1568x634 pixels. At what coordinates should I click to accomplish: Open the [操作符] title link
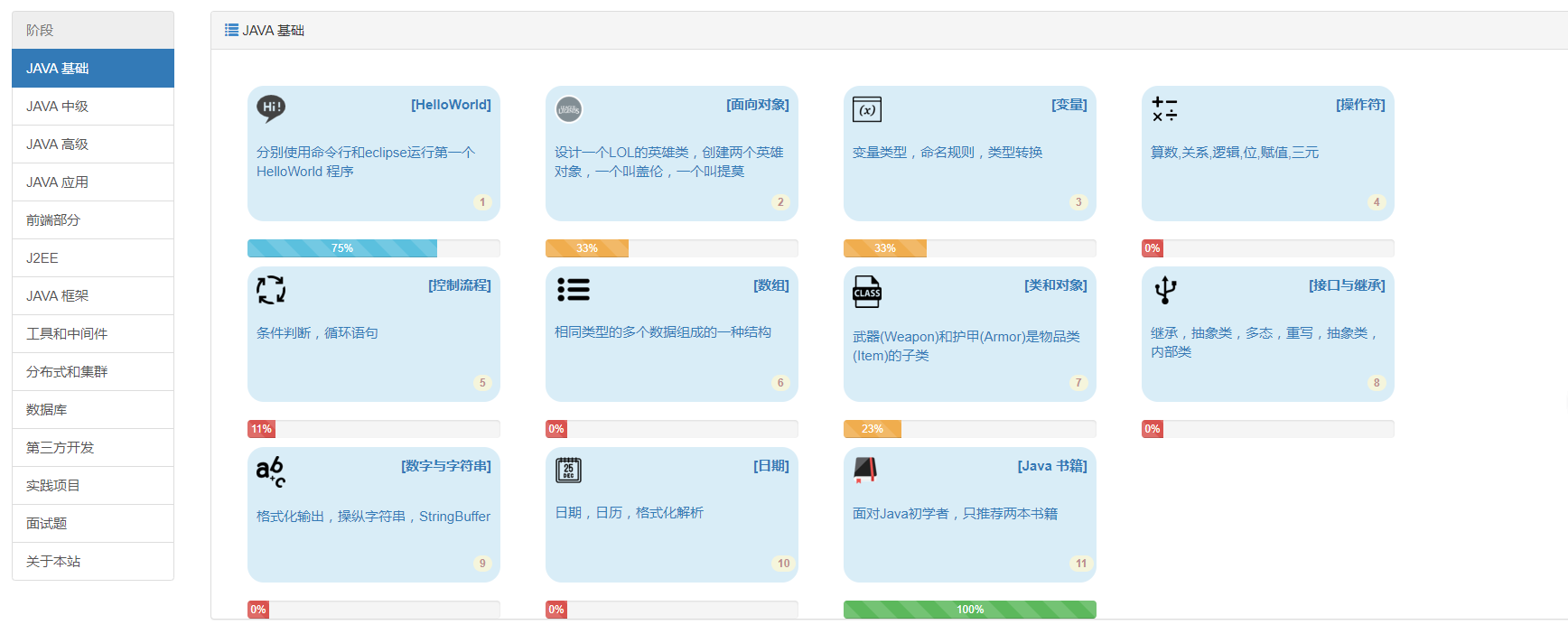tap(1360, 105)
